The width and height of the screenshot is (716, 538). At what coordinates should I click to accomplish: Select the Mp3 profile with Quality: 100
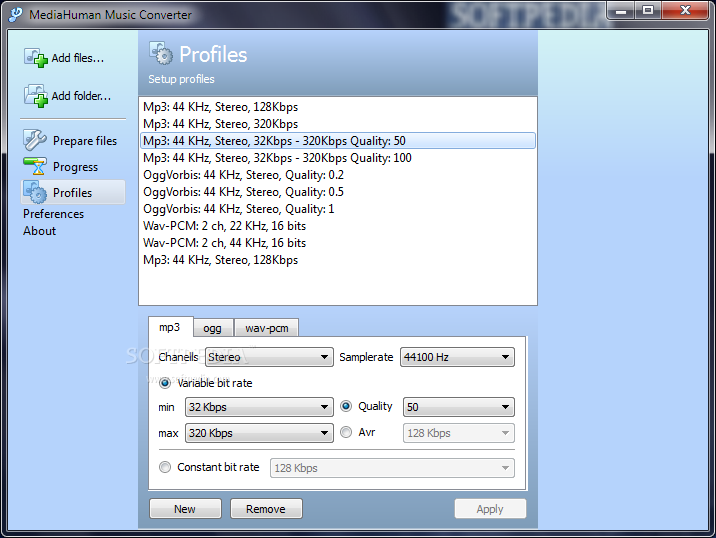tap(338, 158)
